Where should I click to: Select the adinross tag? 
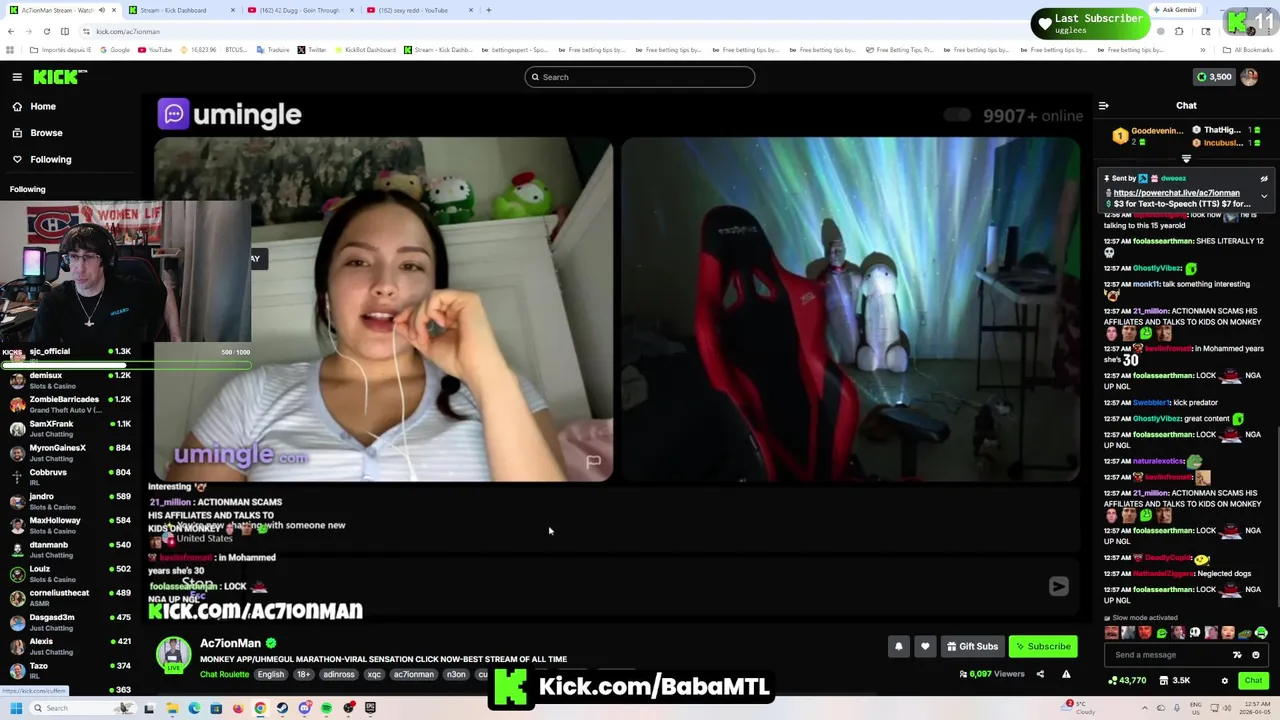pyautogui.click(x=339, y=674)
